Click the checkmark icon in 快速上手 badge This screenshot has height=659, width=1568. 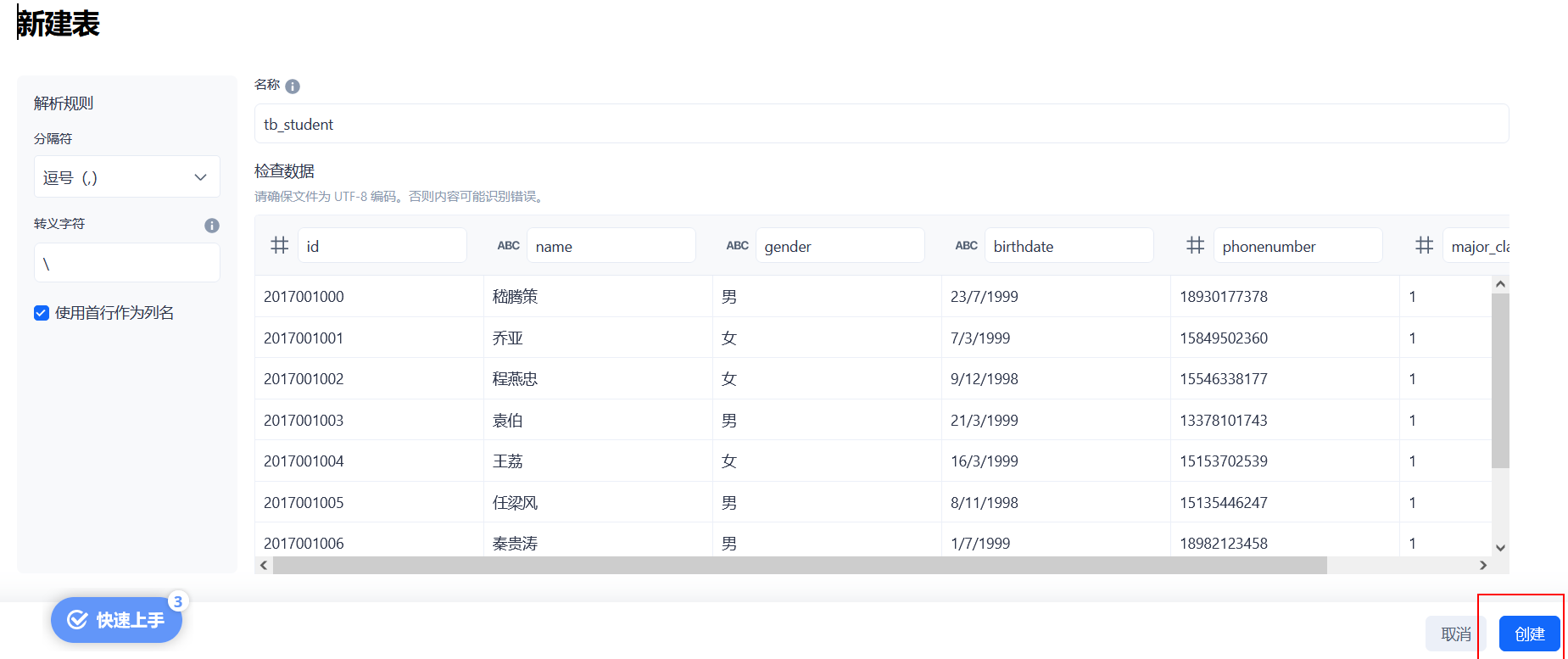pos(77,620)
